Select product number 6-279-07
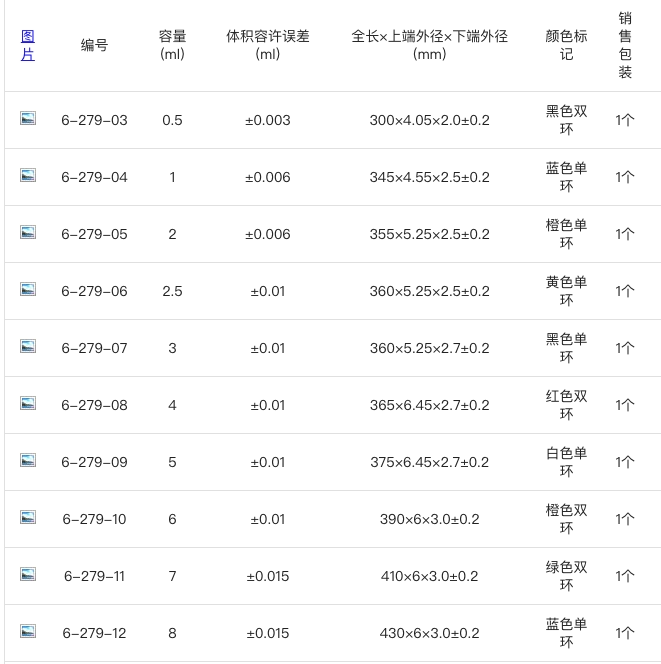The height and width of the screenshot is (664, 661). tap(94, 348)
